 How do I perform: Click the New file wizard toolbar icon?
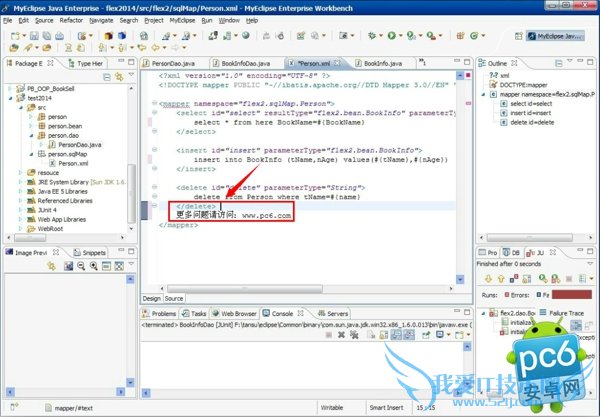12,36
